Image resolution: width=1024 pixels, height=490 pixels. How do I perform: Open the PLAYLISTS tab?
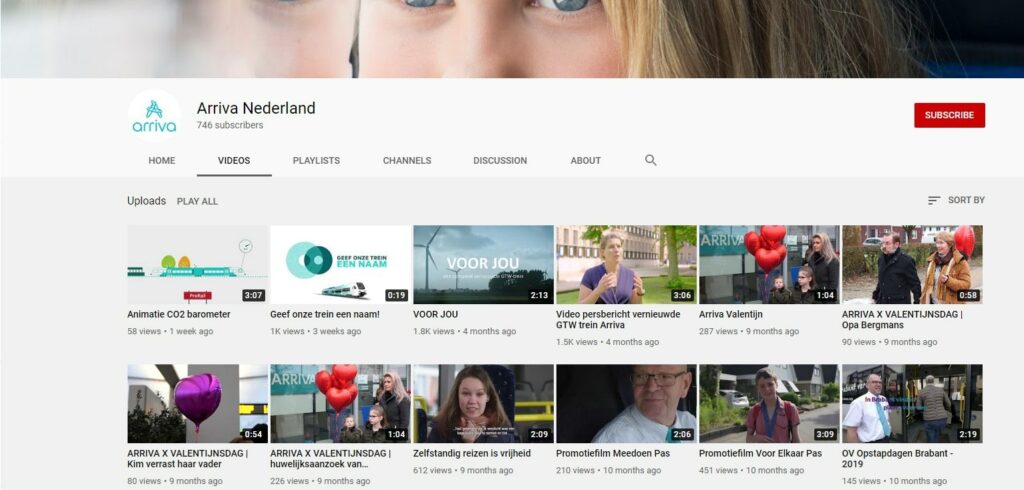316,161
